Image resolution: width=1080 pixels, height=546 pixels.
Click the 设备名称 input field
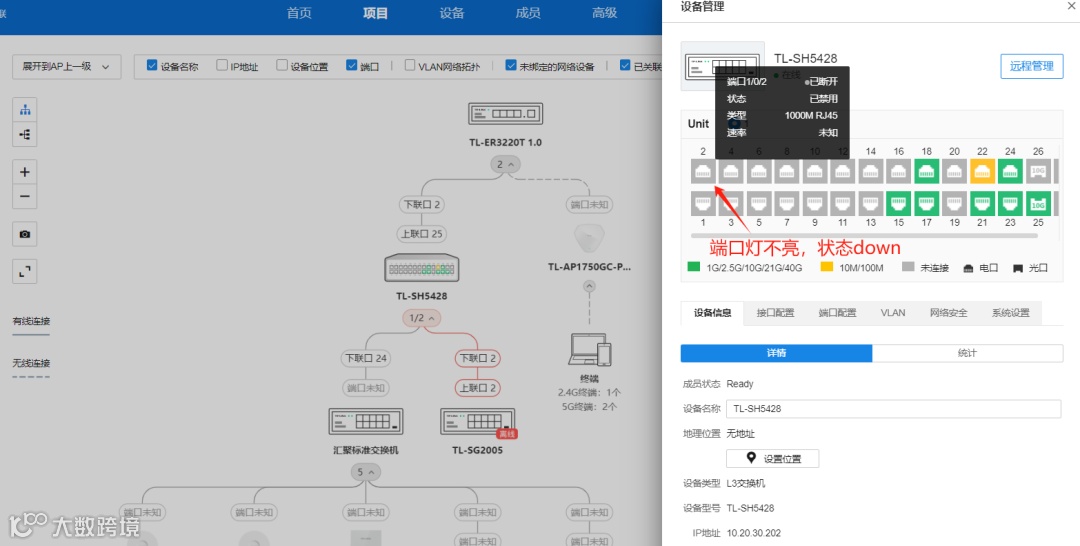point(893,408)
